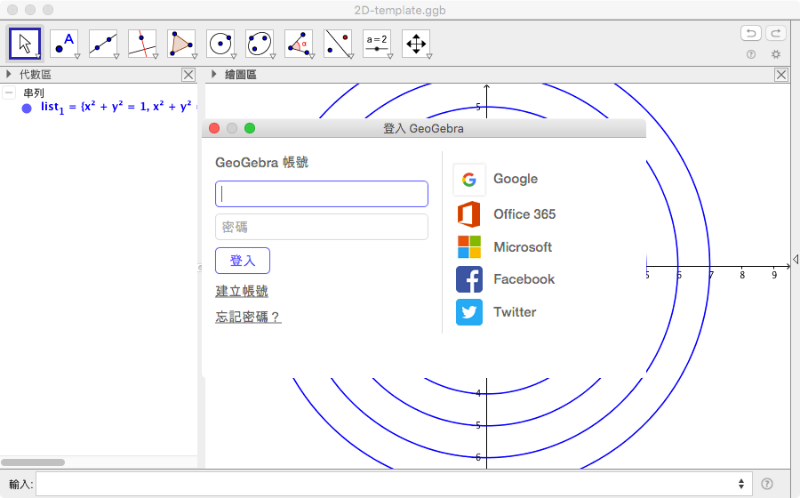
Task: Select the list1 equation entry
Action: click(x=118, y=107)
